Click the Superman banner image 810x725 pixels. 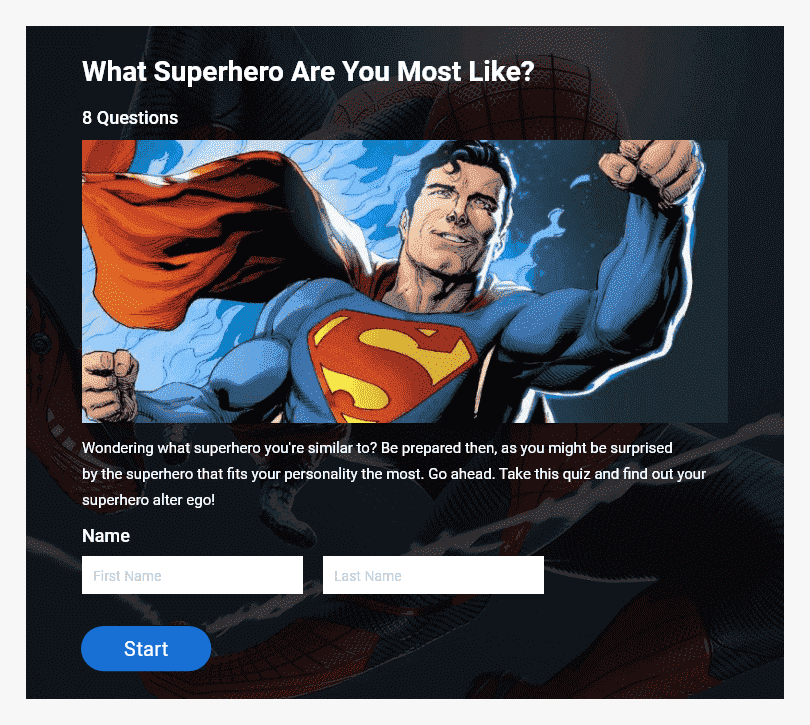[x=404, y=281]
